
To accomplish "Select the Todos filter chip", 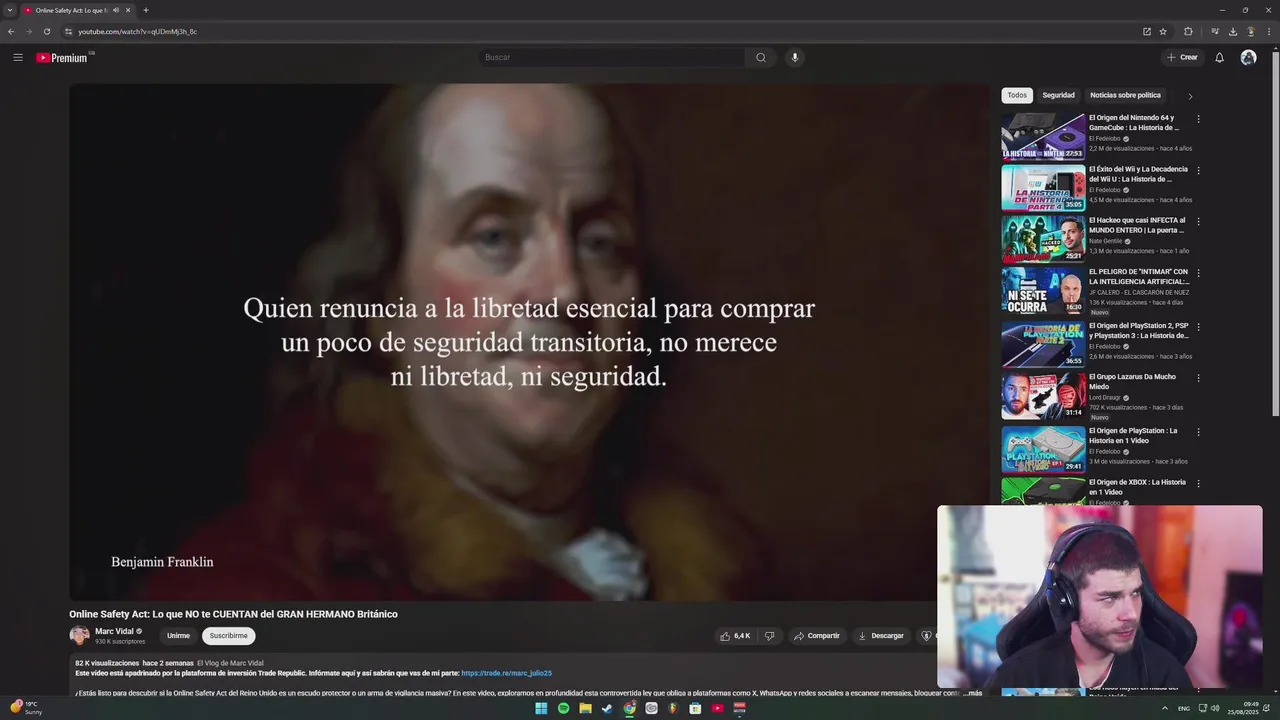I will coord(1017,95).
